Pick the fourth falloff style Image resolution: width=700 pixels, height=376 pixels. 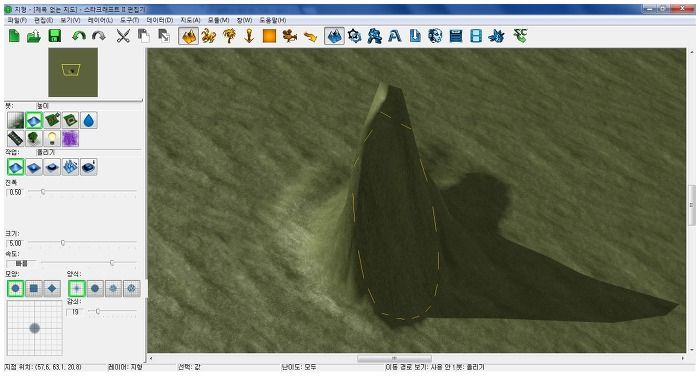[131, 288]
